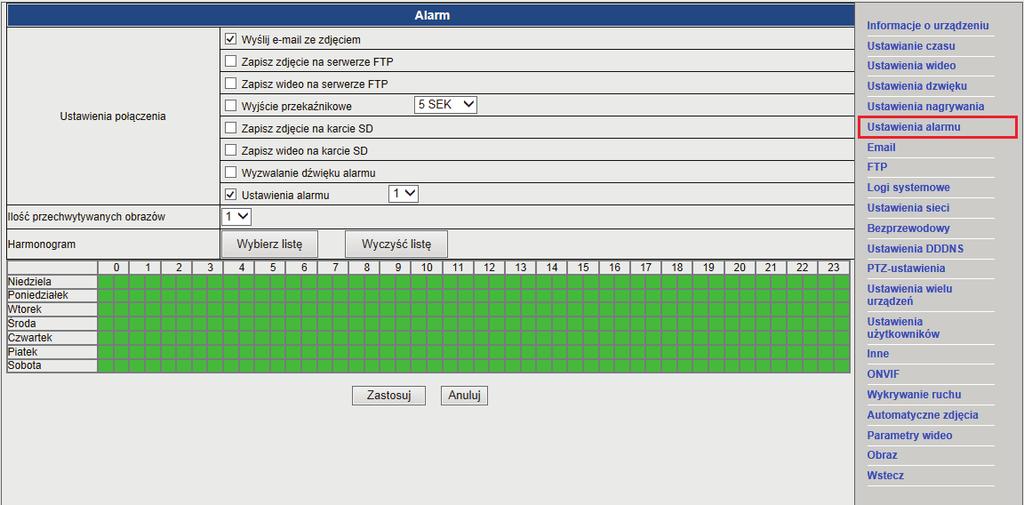The height and width of the screenshot is (505, 1024).
Task: Uncheck 'Wyślij e-mail ze zdjęciem' checkbox
Action: (x=230, y=39)
